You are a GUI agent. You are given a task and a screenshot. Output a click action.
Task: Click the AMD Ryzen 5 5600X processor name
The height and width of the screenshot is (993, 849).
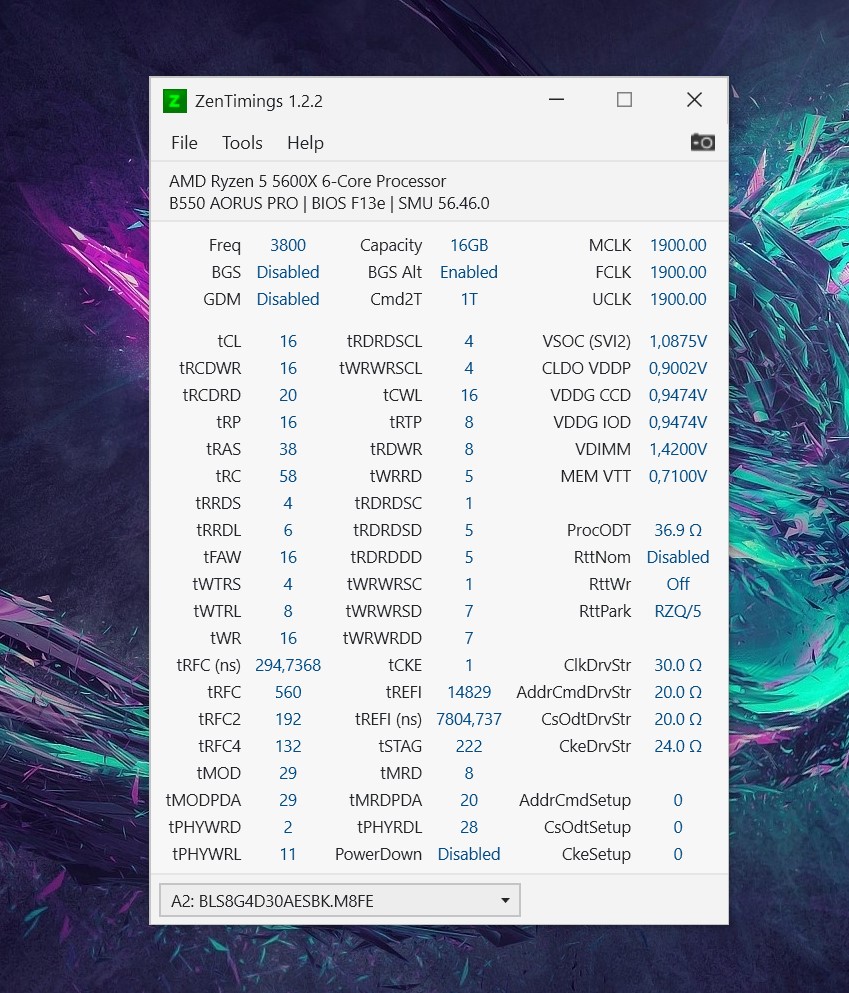[308, 181]
